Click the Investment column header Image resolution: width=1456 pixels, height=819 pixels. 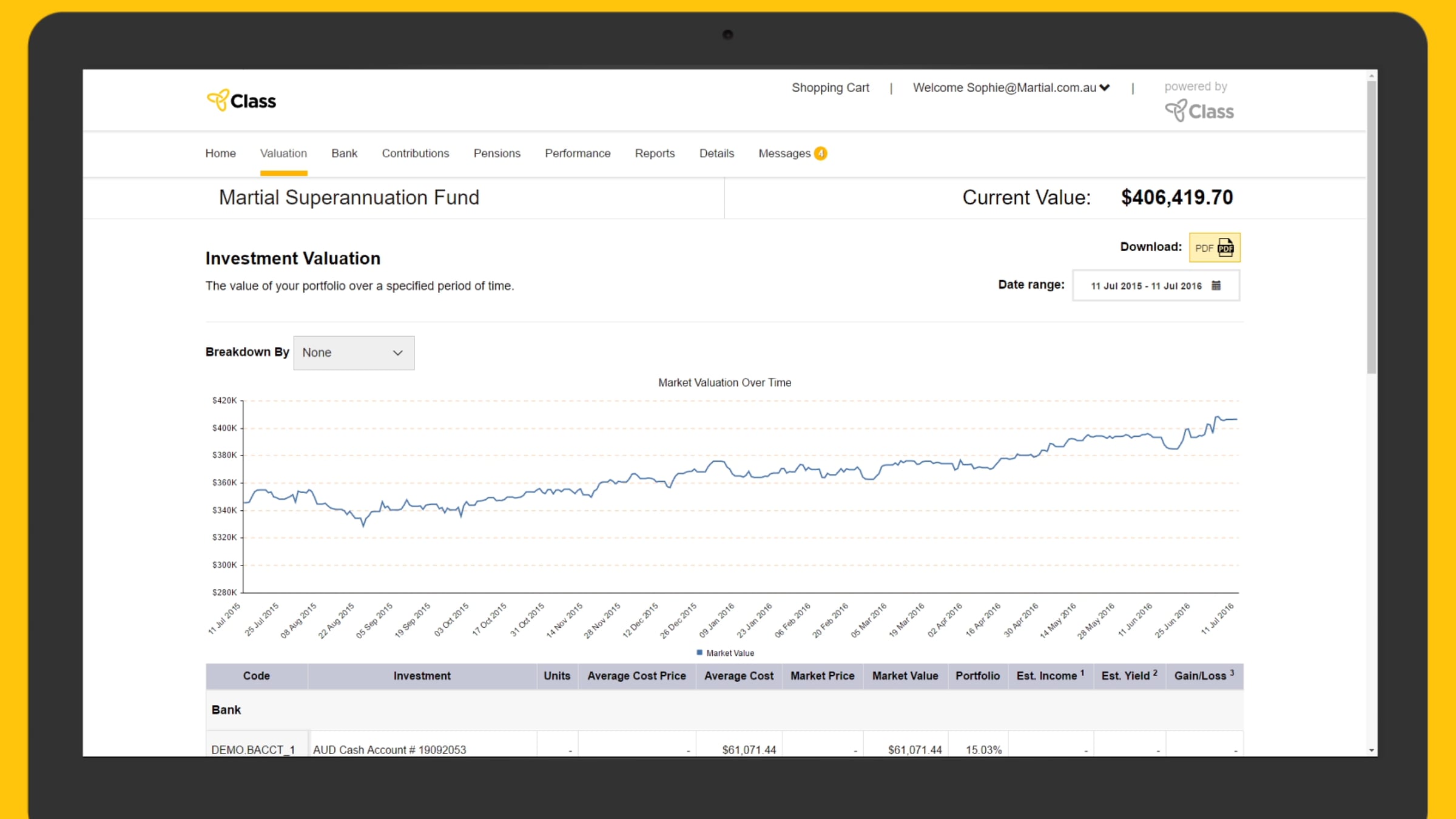pos(422,676)
